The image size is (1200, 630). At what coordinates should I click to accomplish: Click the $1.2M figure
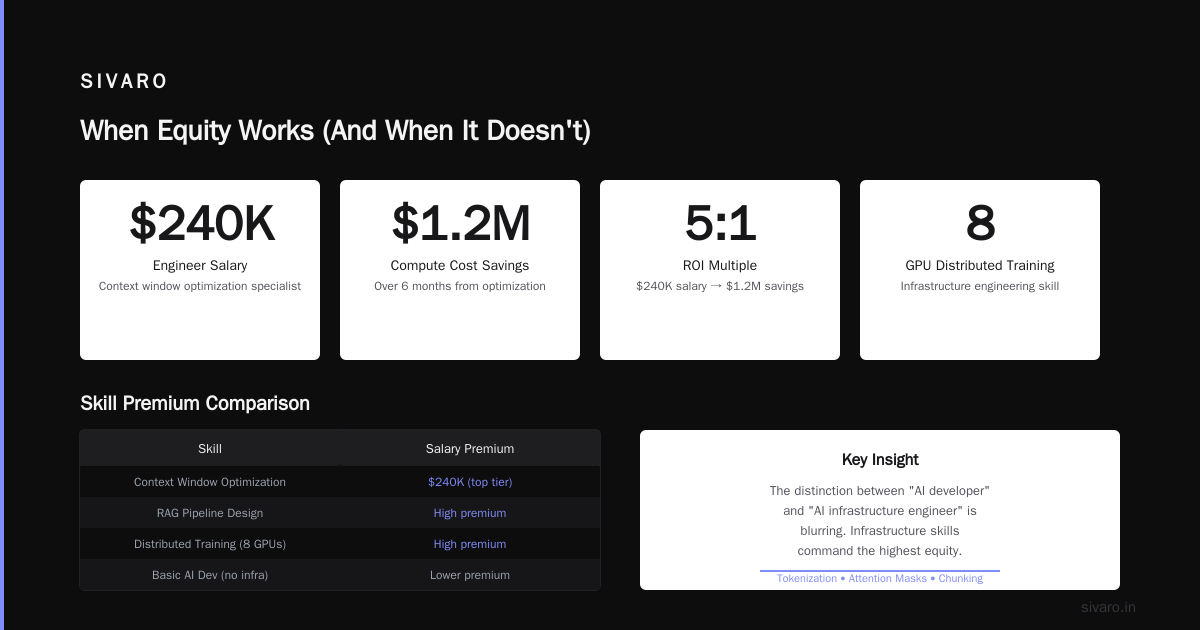460,223
